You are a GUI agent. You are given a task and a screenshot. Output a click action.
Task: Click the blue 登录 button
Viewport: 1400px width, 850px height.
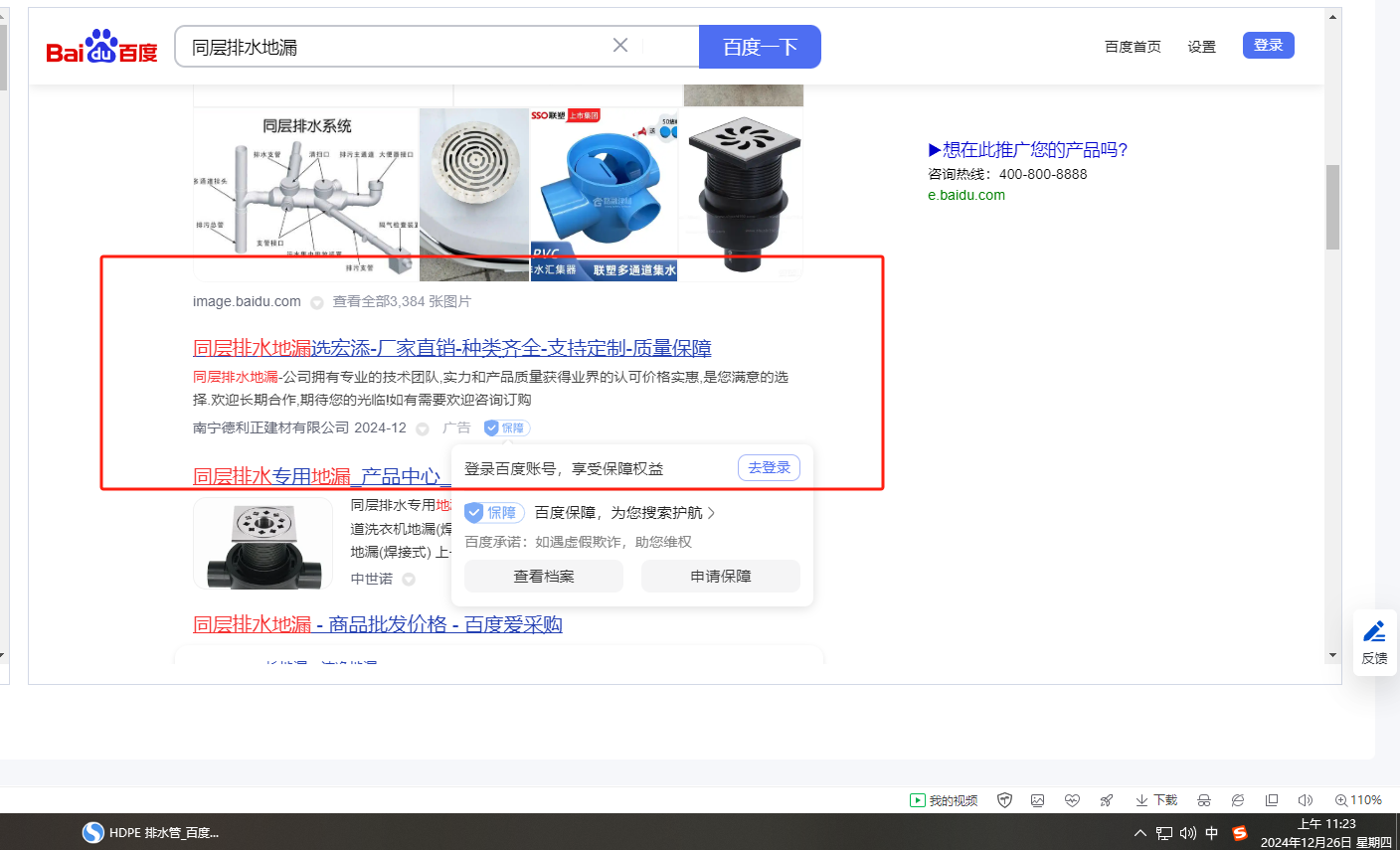1269,45
